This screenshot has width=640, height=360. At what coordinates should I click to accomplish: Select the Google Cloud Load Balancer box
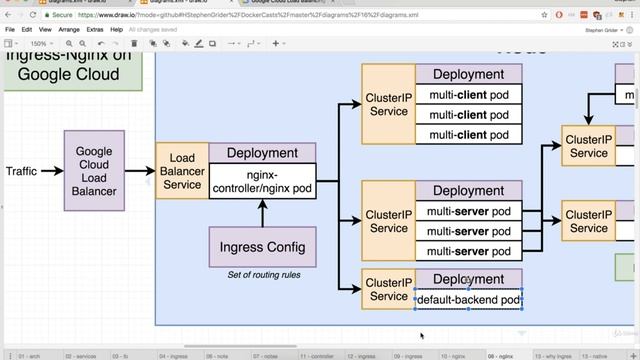point(94,171)
